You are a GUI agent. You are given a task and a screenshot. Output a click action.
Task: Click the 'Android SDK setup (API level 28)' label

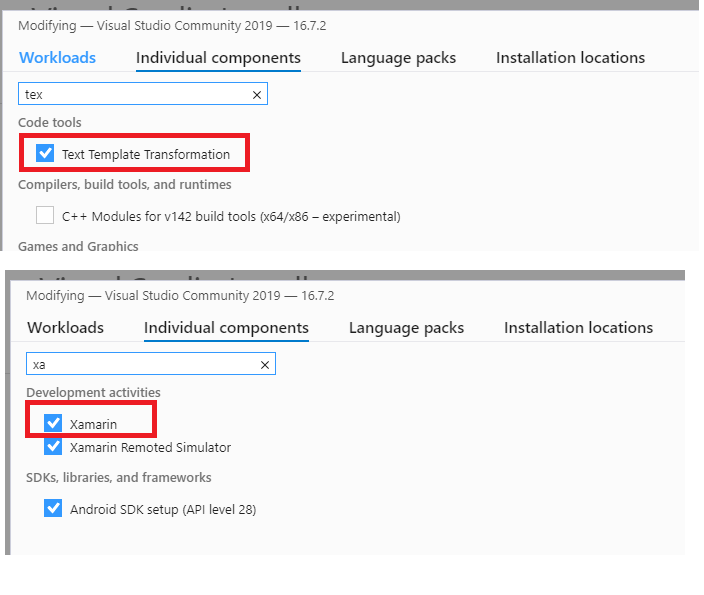pos(163,509)
